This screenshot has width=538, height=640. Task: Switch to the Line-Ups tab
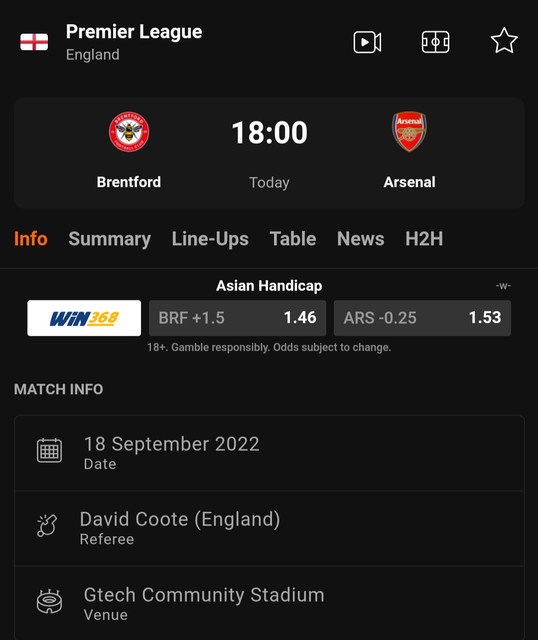pos(210,239)
